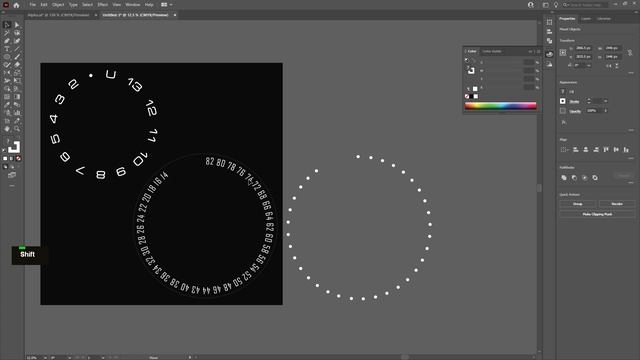Viewport: 640px width, 360px height.
Task: Toggle Draw Normal mode in toolbar
Action: pyautogui.click(x=5, y=167)
